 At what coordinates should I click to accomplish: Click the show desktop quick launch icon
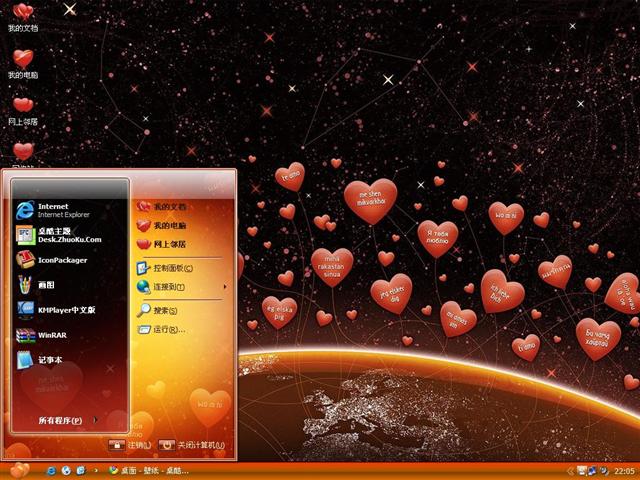[x=81, y=471]
